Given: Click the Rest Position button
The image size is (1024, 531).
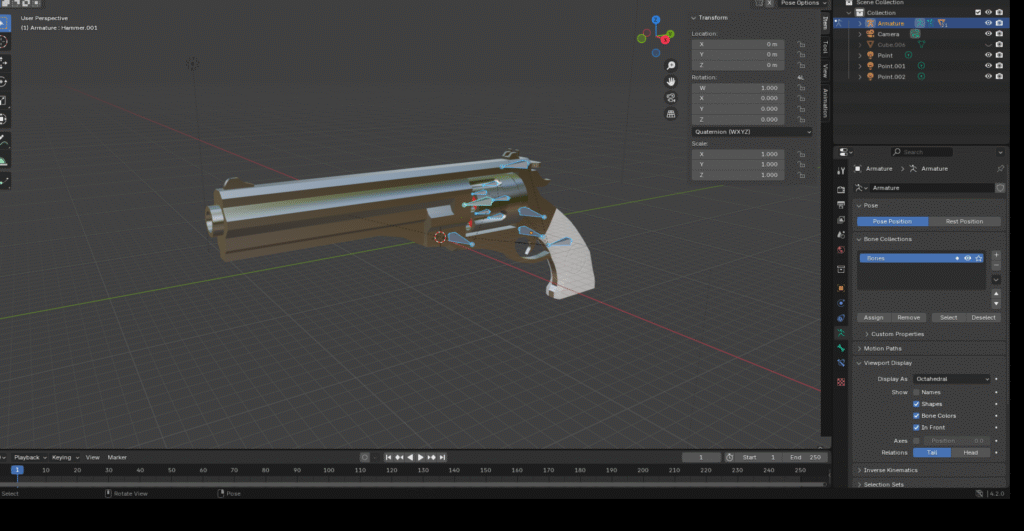Looking at the screenshot, I should (964, 221).
